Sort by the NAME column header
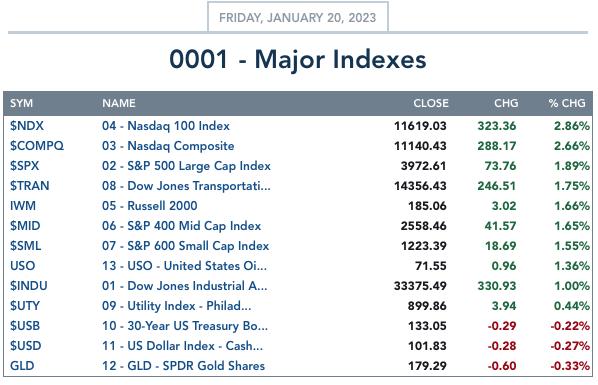 pyautogui.click(x=119, y=103)
